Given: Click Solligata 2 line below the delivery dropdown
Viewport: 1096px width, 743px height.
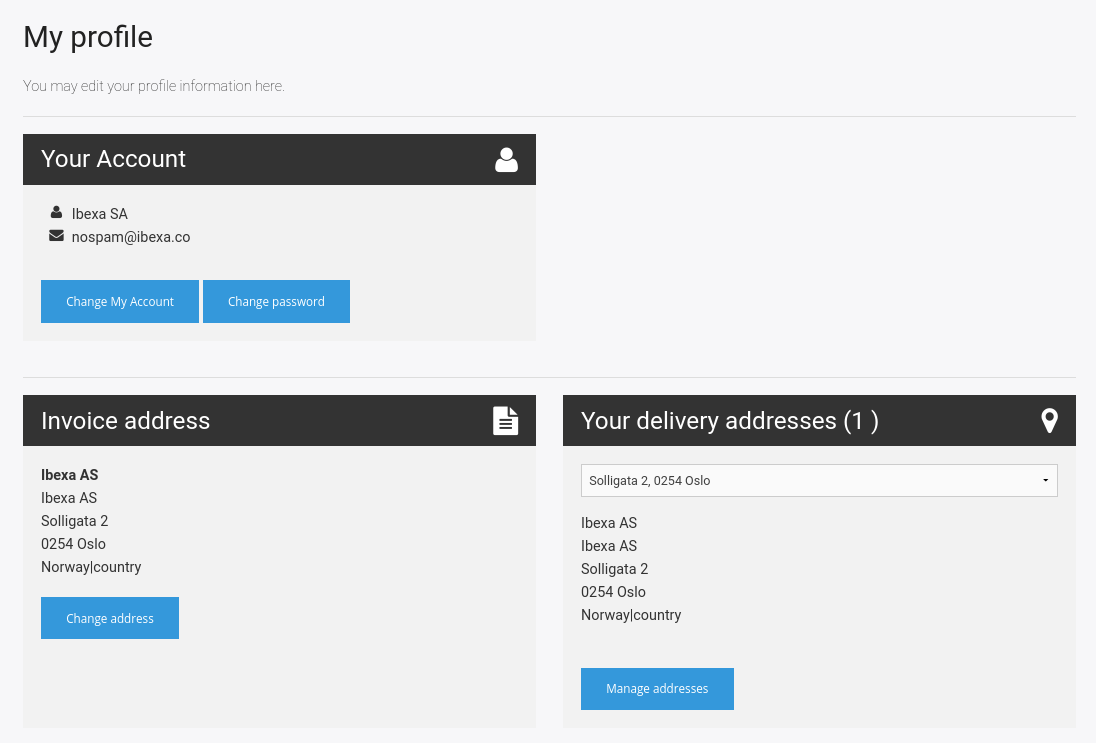Looking at the screenshot, I should [614, 569].
